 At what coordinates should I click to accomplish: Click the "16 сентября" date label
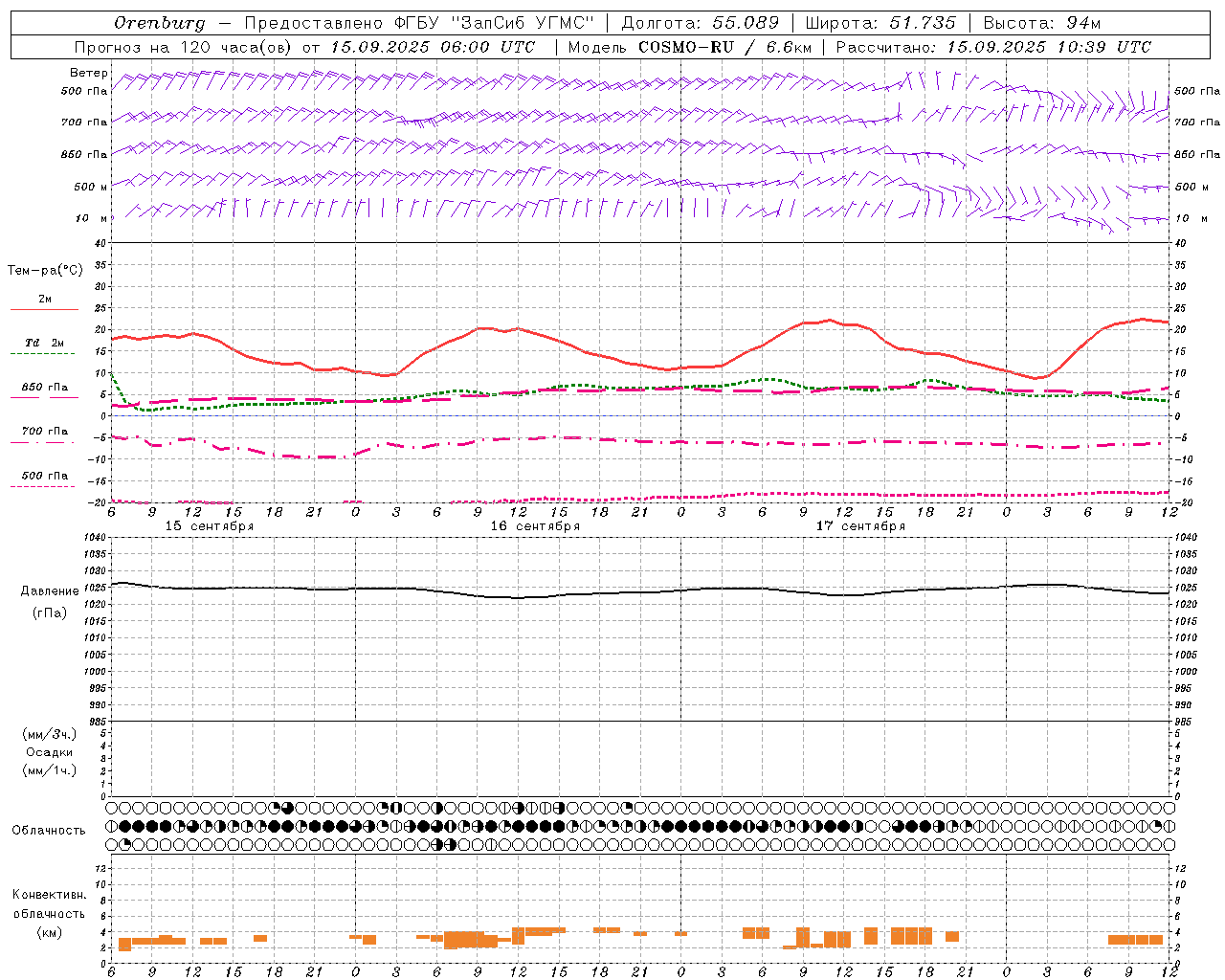(x=535, y=526)
